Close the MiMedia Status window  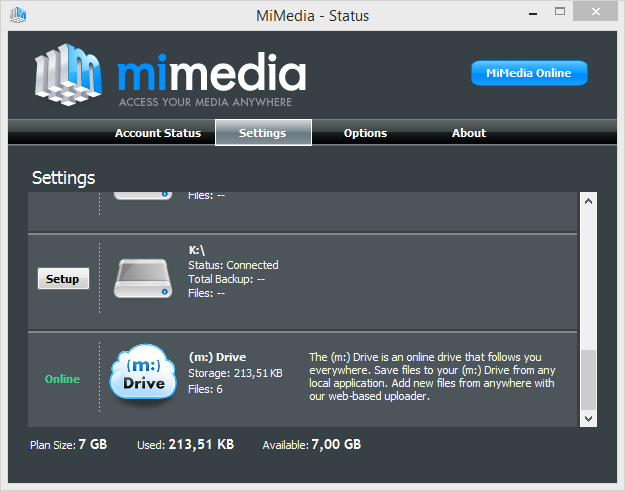596,12
